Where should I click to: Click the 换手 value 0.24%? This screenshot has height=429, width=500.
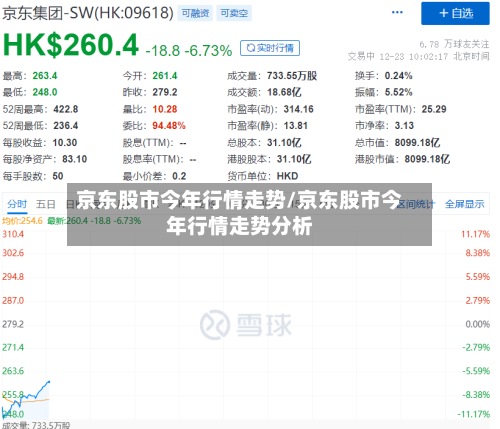click(398, 76)
